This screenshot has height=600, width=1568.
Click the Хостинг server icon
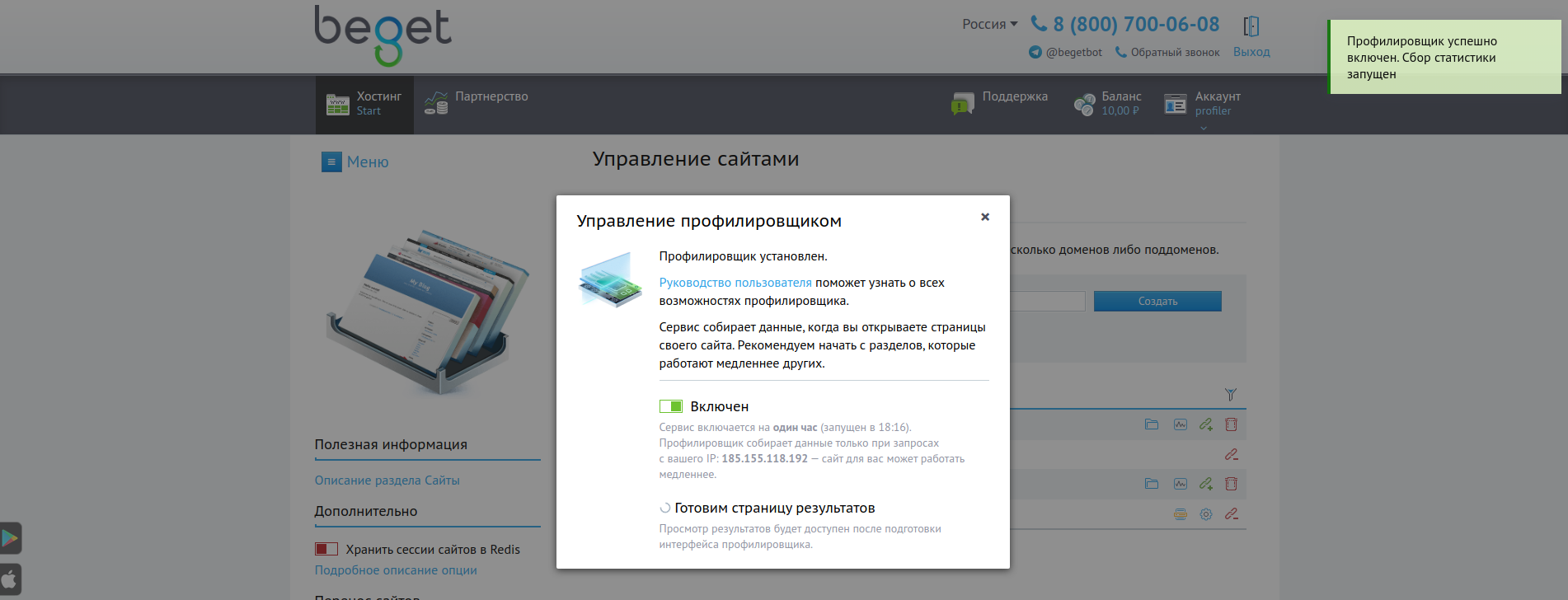tap(338, 104)
